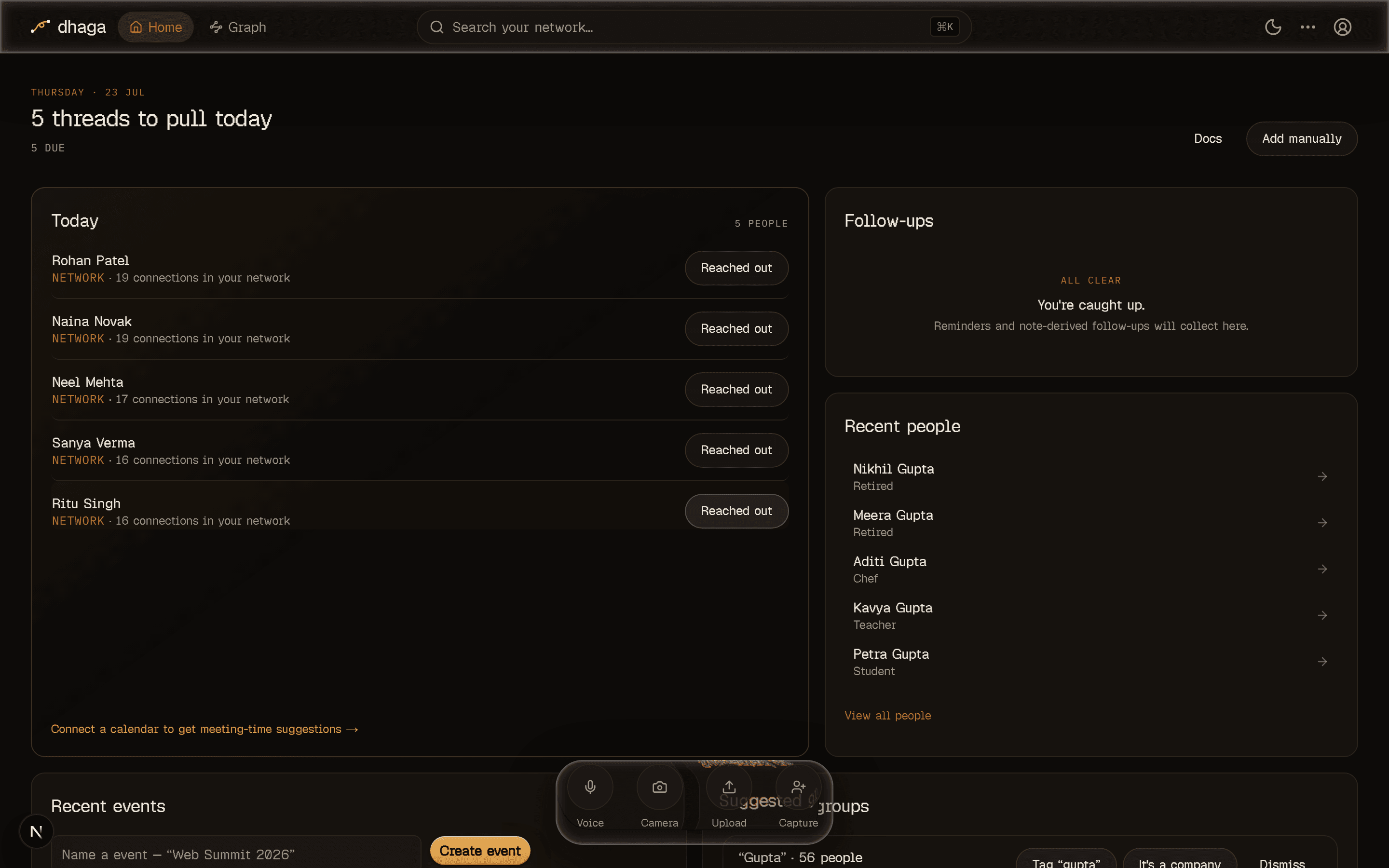
Task: Open the Docs link
Action: [x=1208, y=138]
